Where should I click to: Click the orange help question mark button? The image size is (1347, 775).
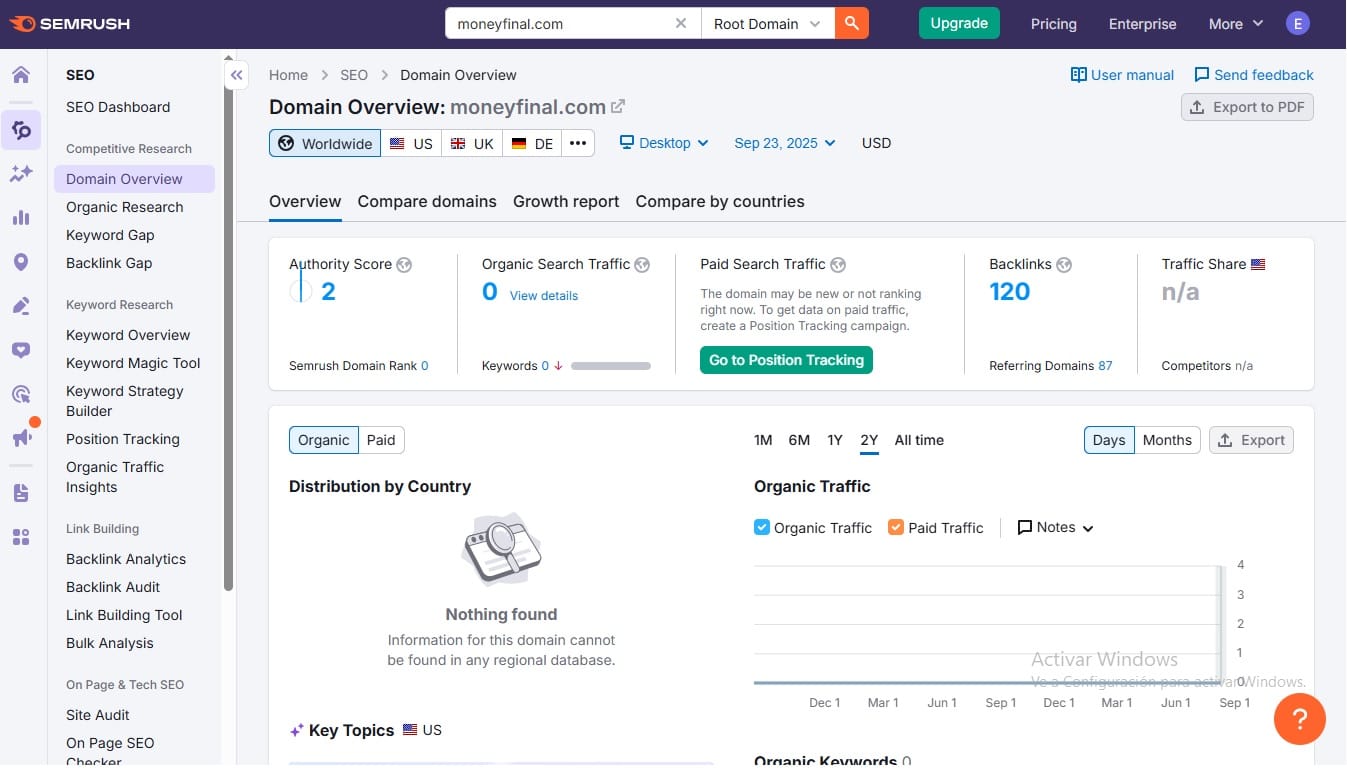click(x=1299, y=719)
